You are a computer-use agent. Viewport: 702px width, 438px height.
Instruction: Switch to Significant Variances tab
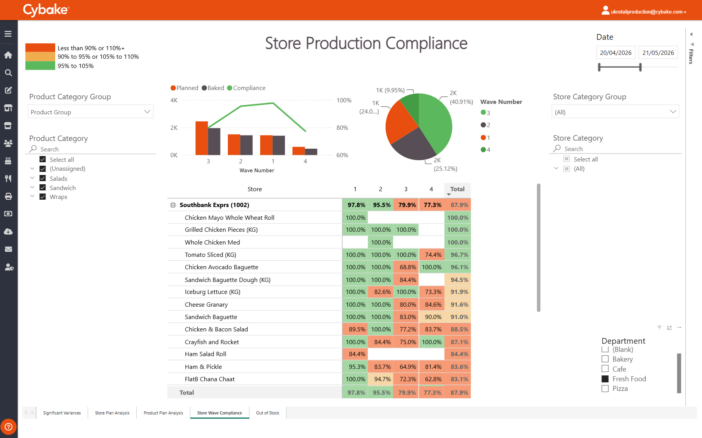(x=62, y=413)
